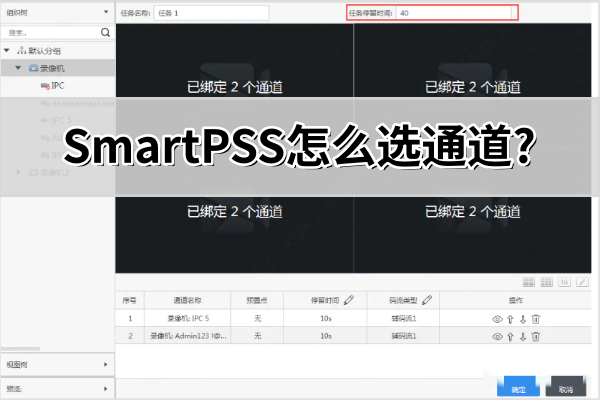Click the 确定 confirm button
This screenshot has height=400, width=600.
pos(518,388)
